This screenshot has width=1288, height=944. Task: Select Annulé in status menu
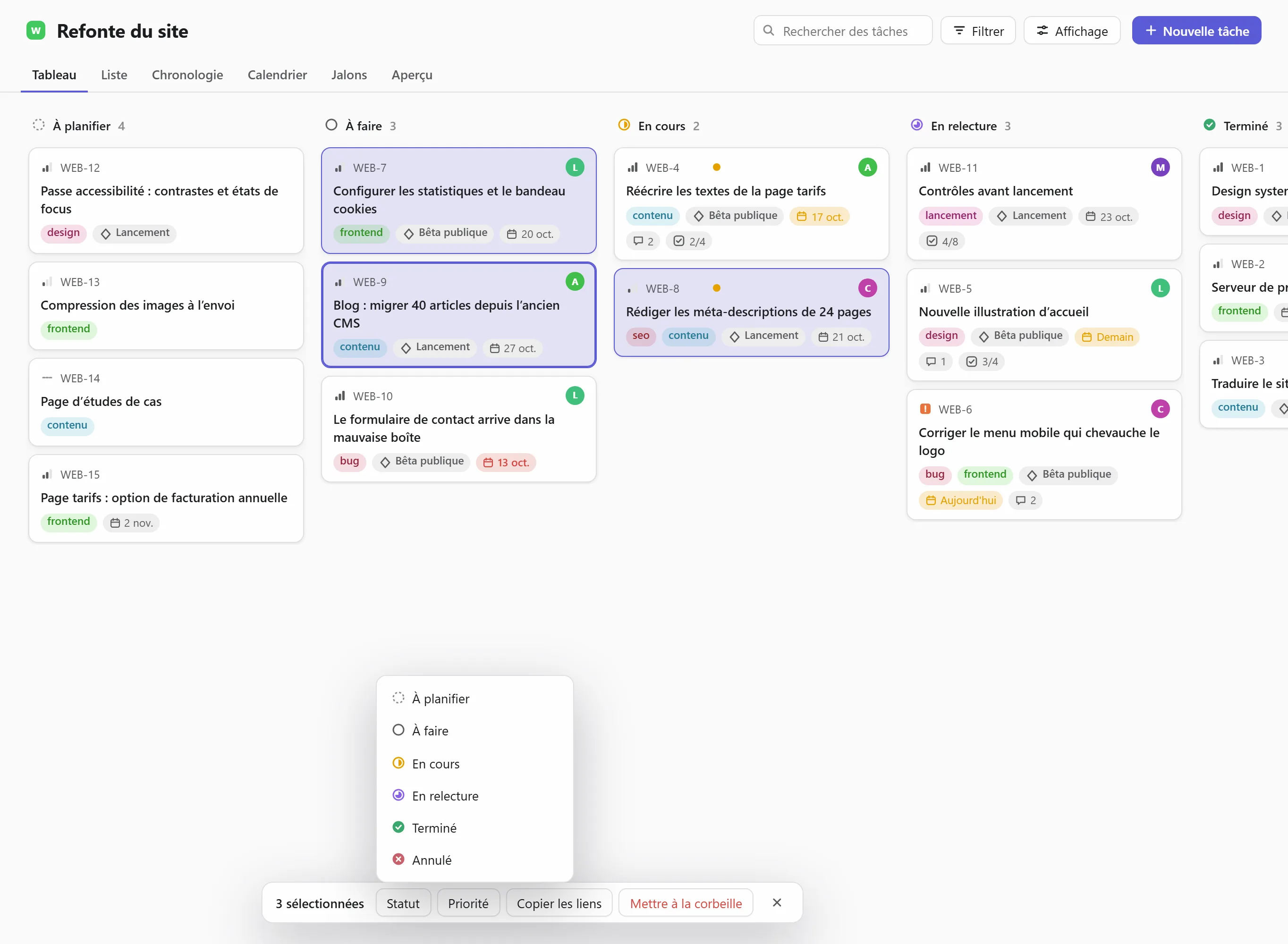point(475,860)
